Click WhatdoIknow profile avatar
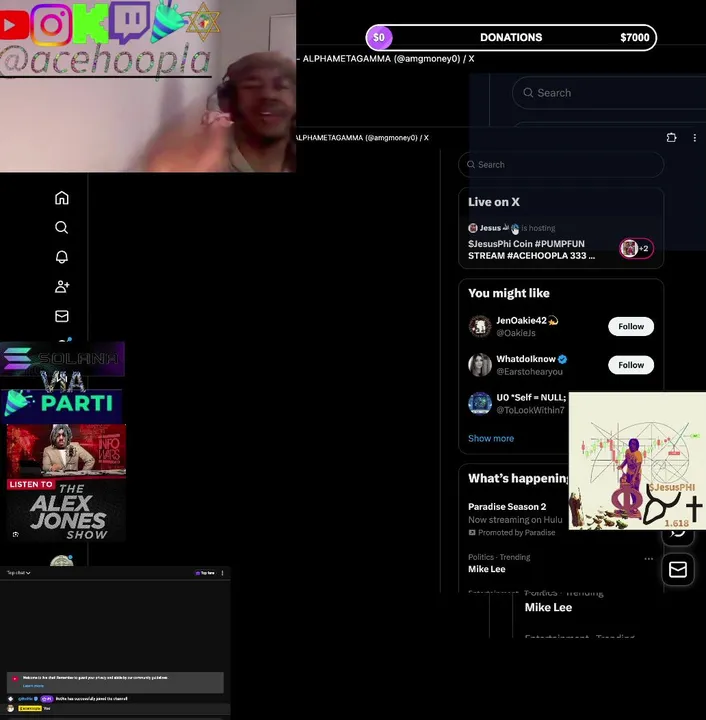The image size is (706, 720). coord(480,365)
